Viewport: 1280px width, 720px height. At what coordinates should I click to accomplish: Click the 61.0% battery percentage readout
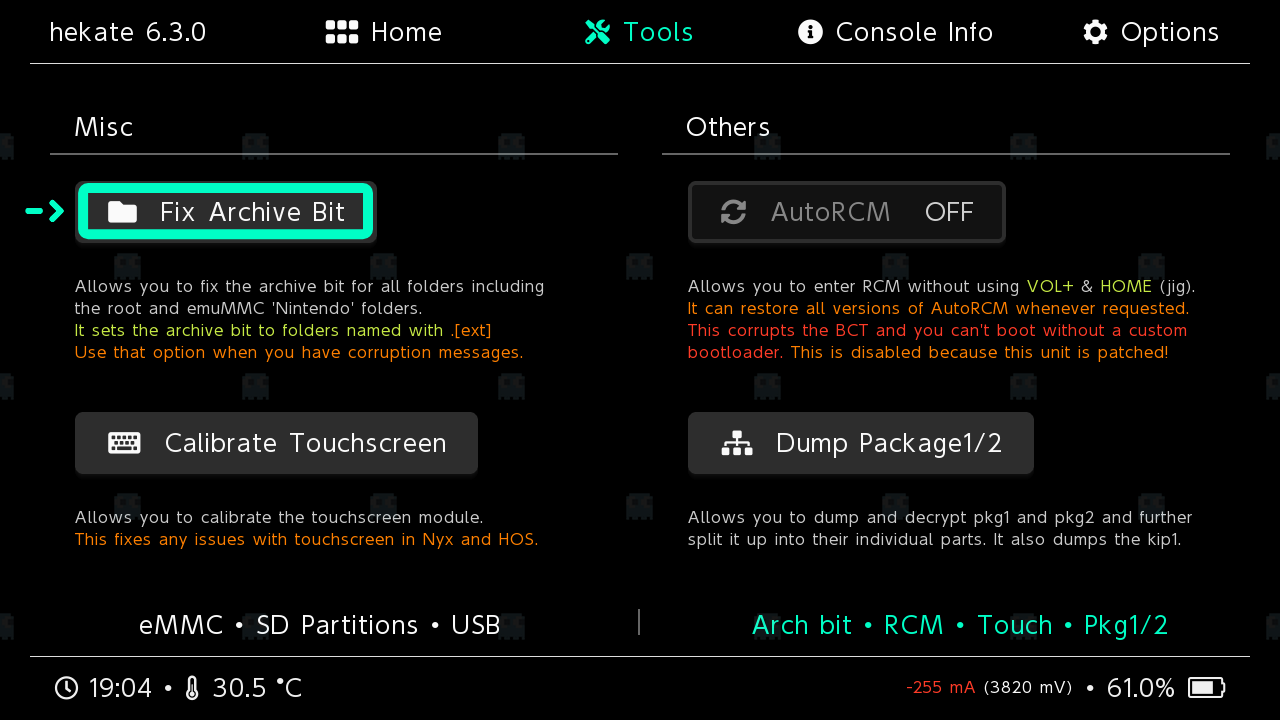click(x=1141, y=688)
